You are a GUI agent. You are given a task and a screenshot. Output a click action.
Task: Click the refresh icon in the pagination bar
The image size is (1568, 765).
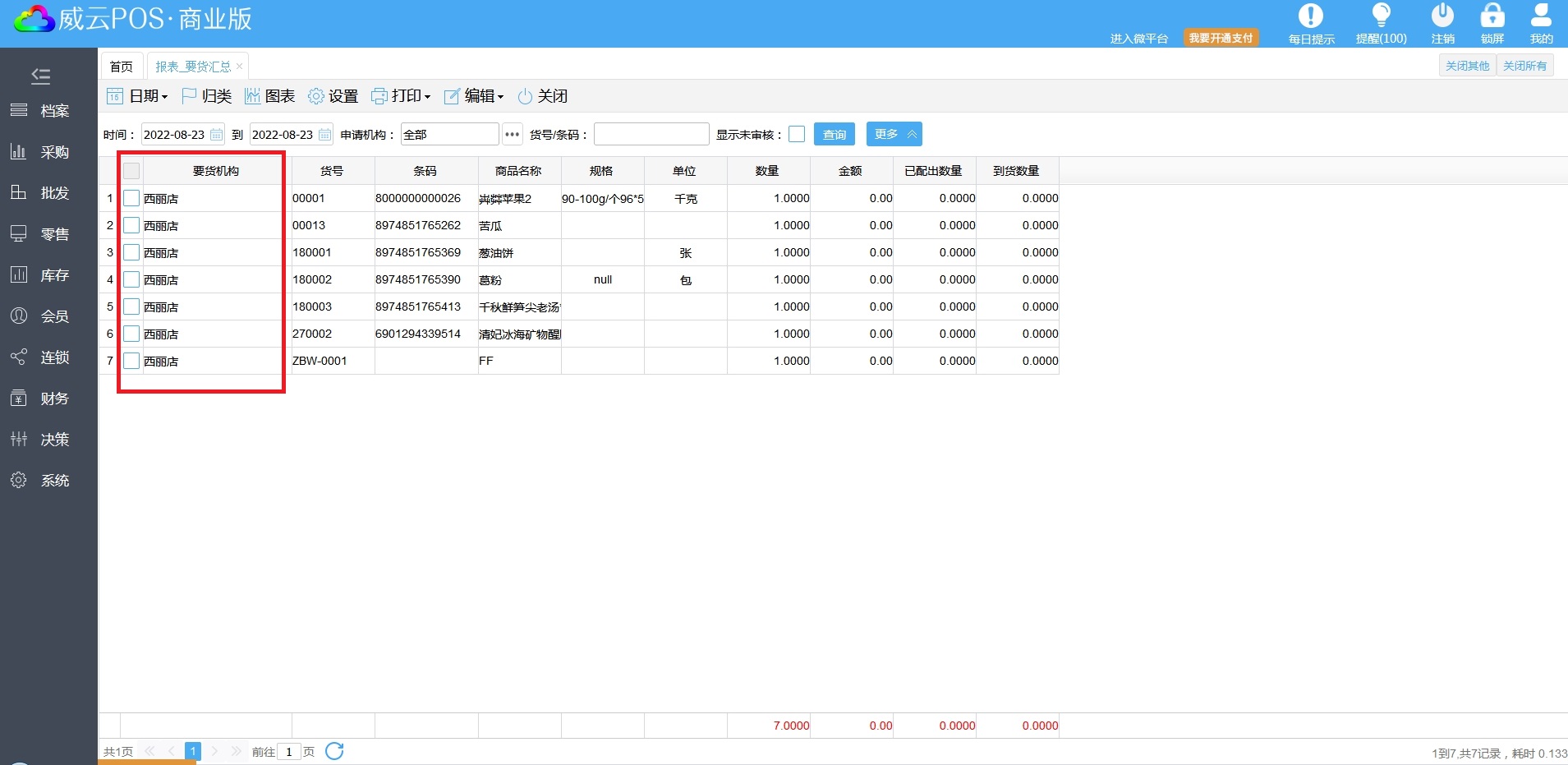[x=334, y=751]
